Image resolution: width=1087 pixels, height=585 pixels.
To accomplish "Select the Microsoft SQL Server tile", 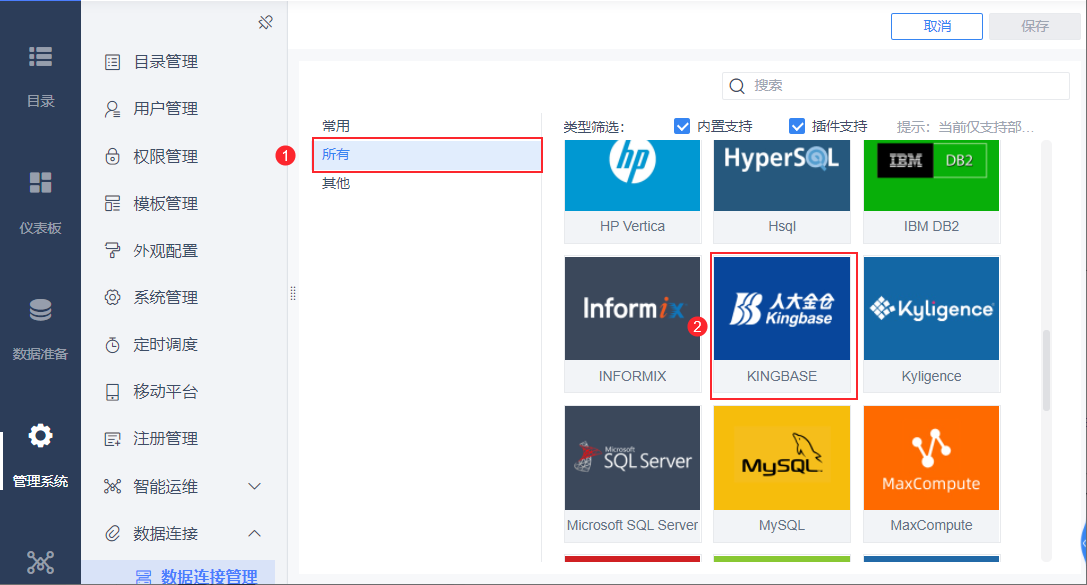I will click(632, 473).
